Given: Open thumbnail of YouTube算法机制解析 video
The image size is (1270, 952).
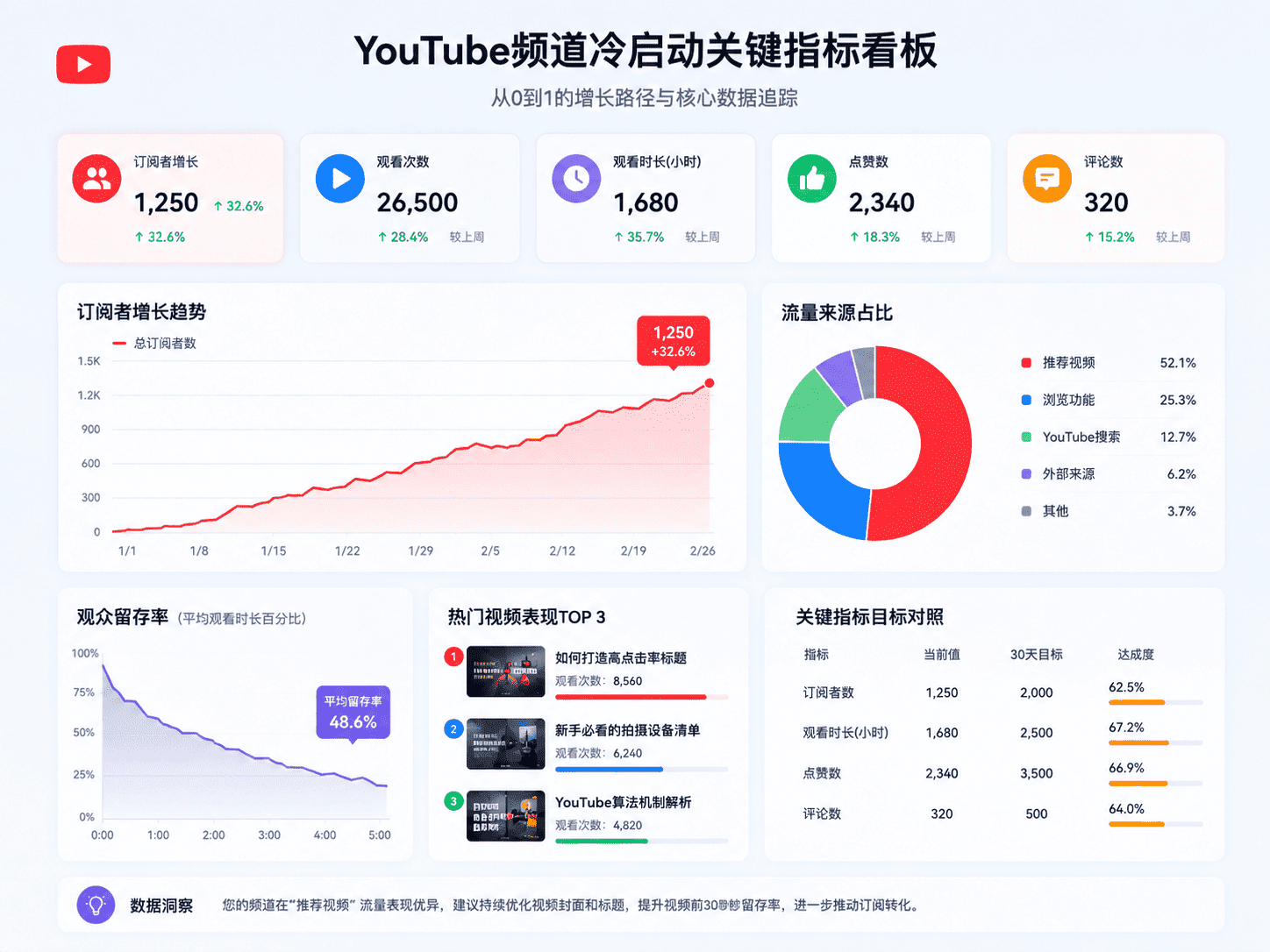Looking at the screenshot, I should pos(505,816).
